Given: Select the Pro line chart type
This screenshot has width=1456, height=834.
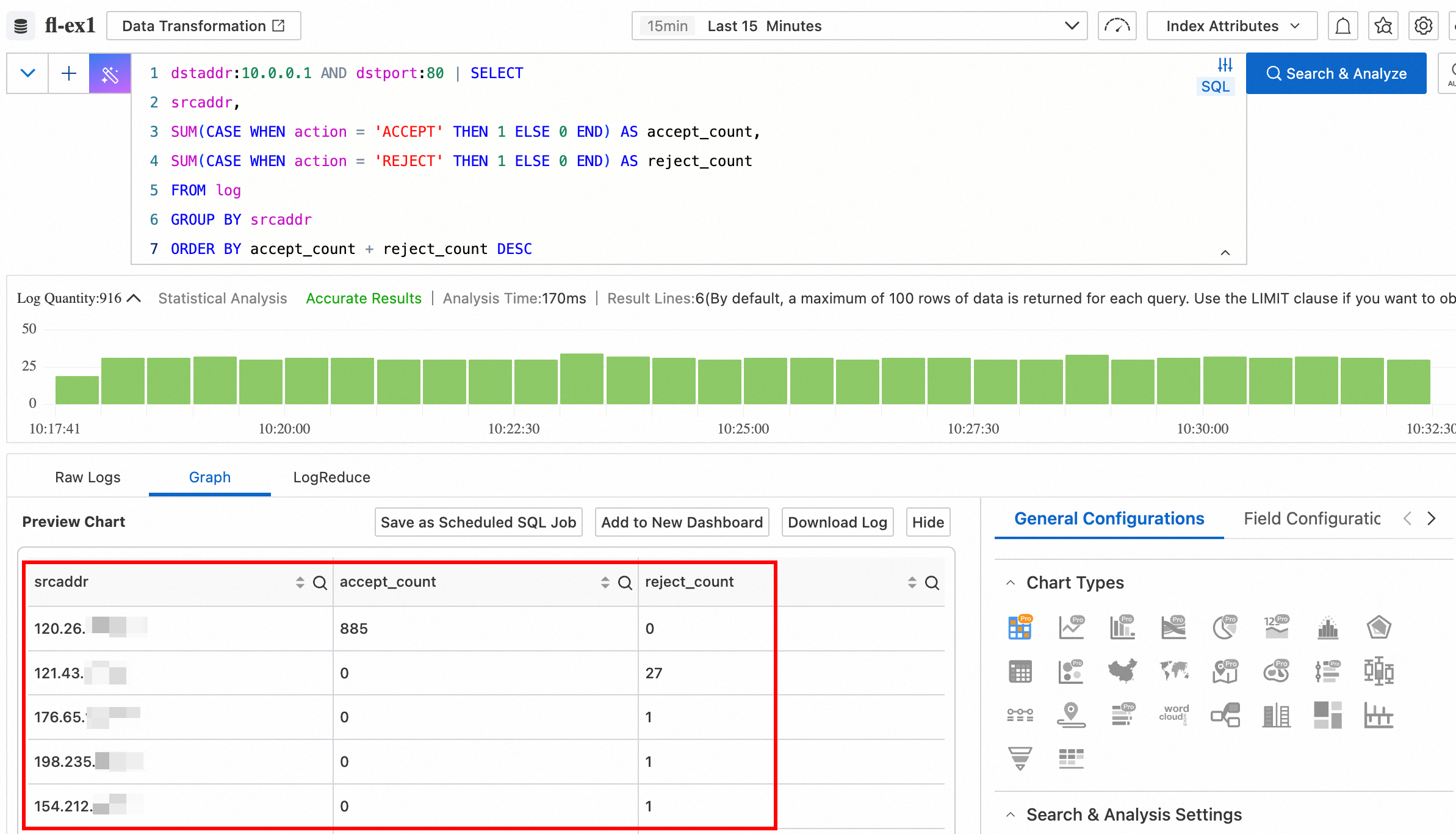Looking at the screenshot, I should pyautogui.click(x=1071, y=628).
